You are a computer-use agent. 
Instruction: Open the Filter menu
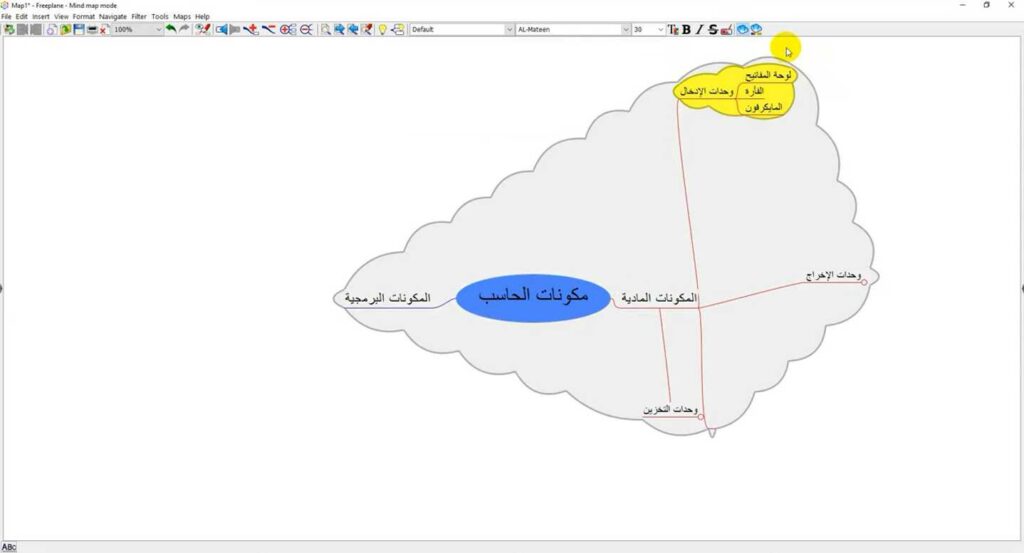coord(138,16)
